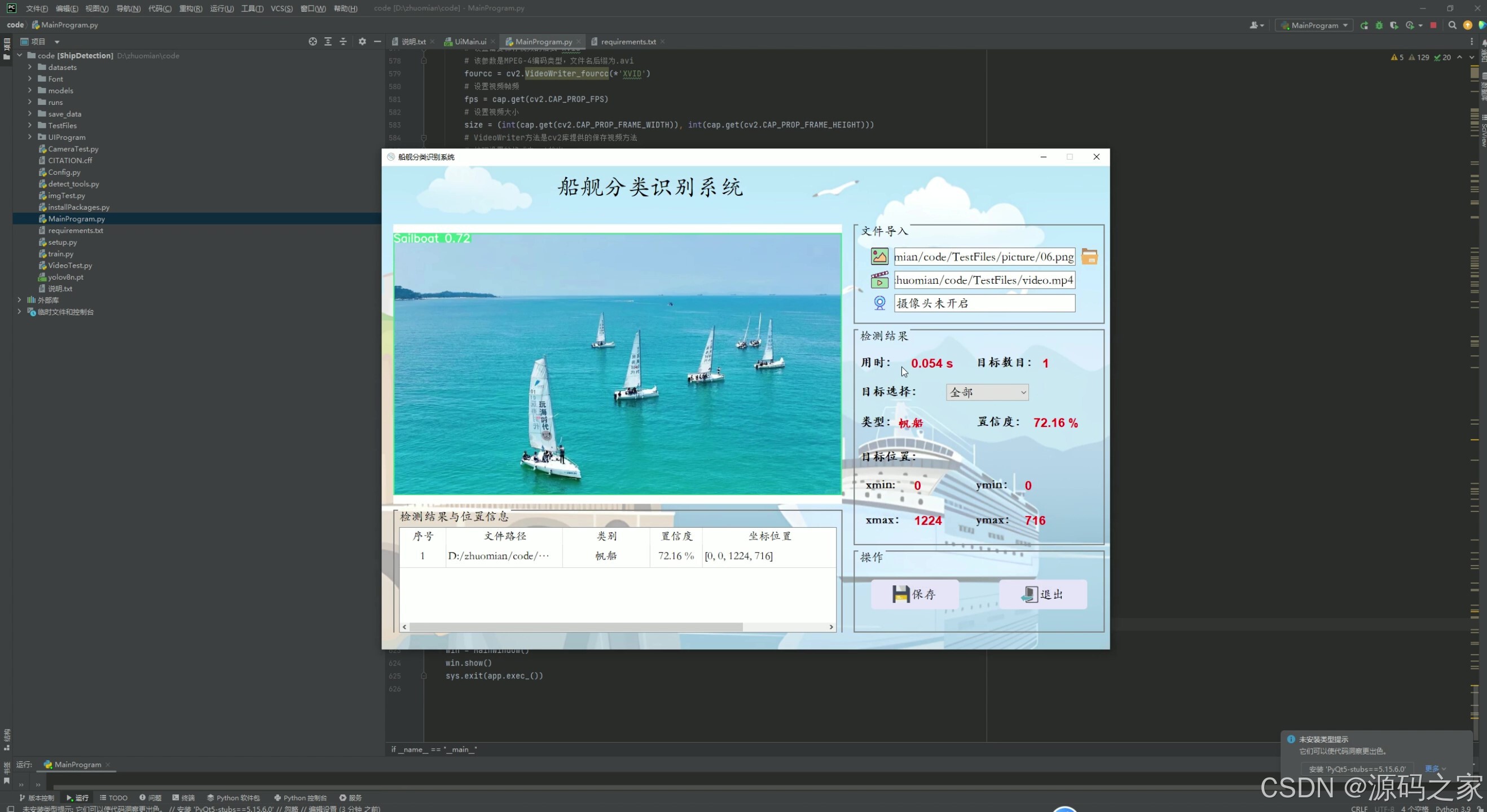Click the Collapse All icon in project panel

pos(343,42)
